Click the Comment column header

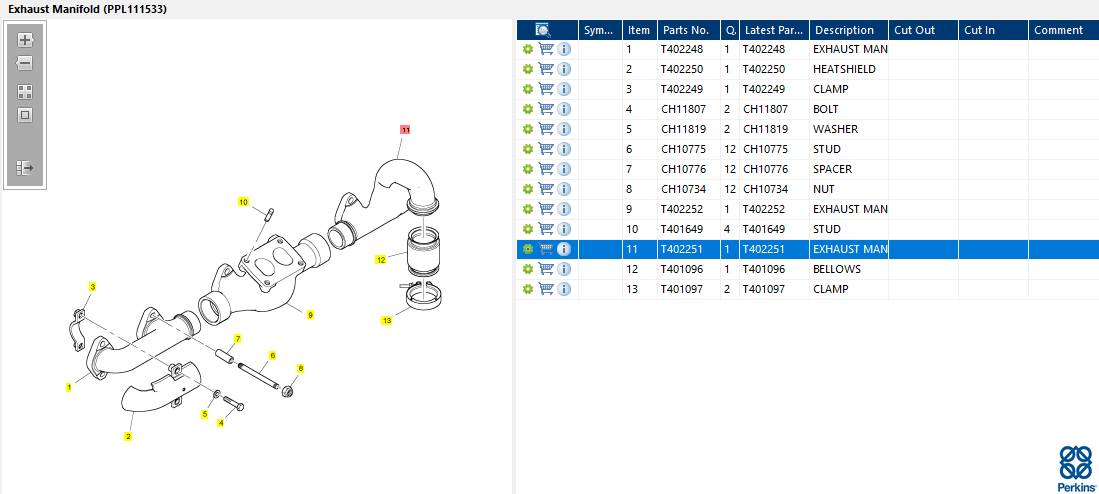pos(1059,30)
